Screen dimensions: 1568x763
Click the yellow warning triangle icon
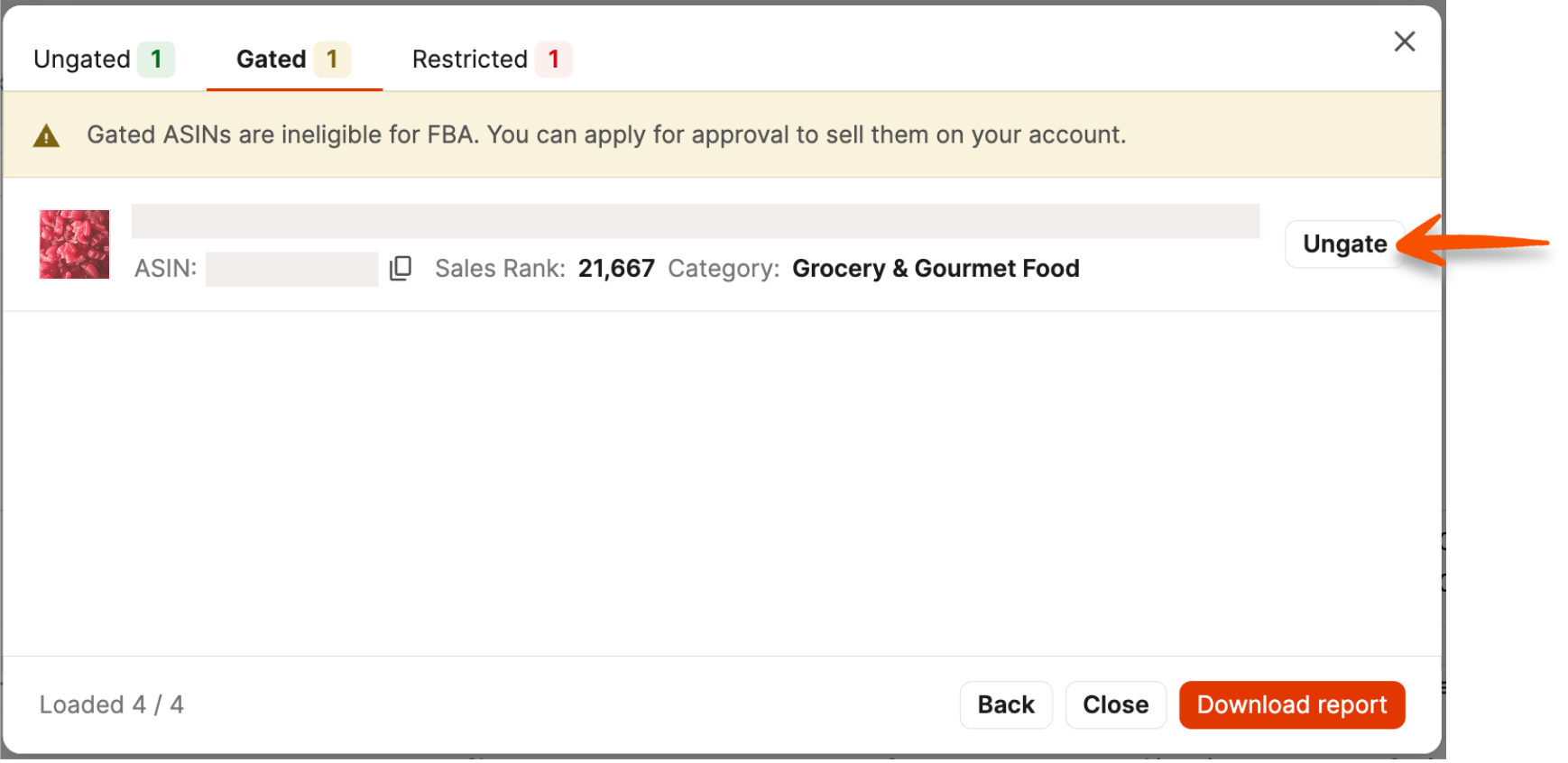[x=46, y=136]
